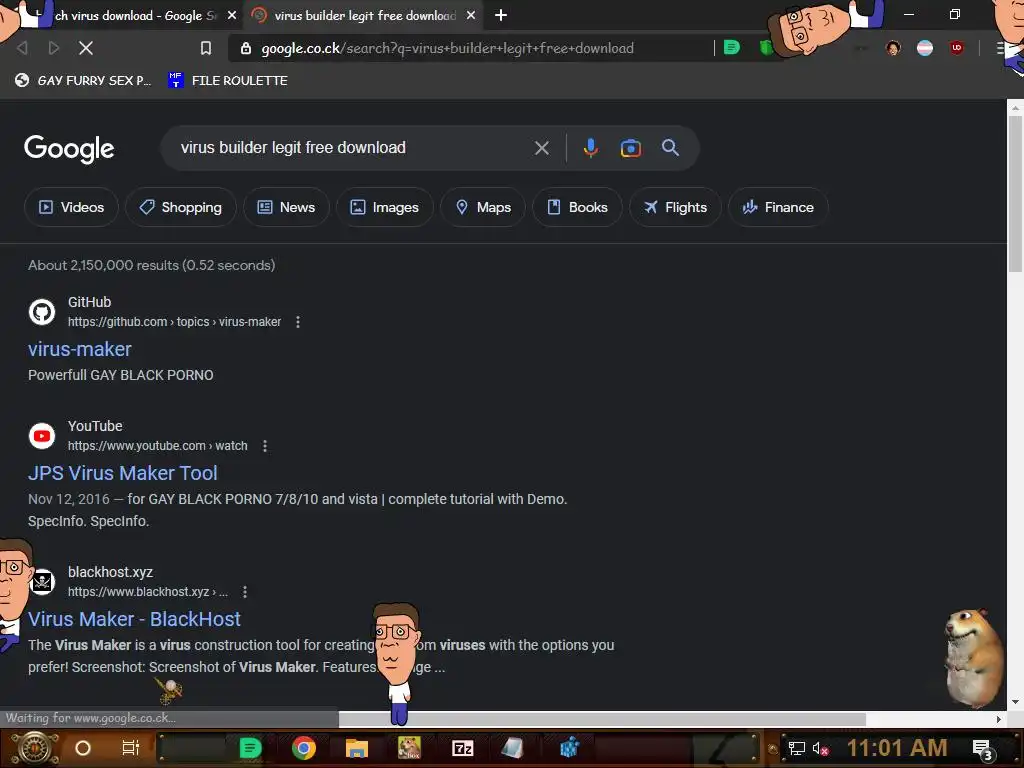Filter results by Shopping
Image resolution: width=1024 pixels, height=768 pixels.
pos(181,207)
